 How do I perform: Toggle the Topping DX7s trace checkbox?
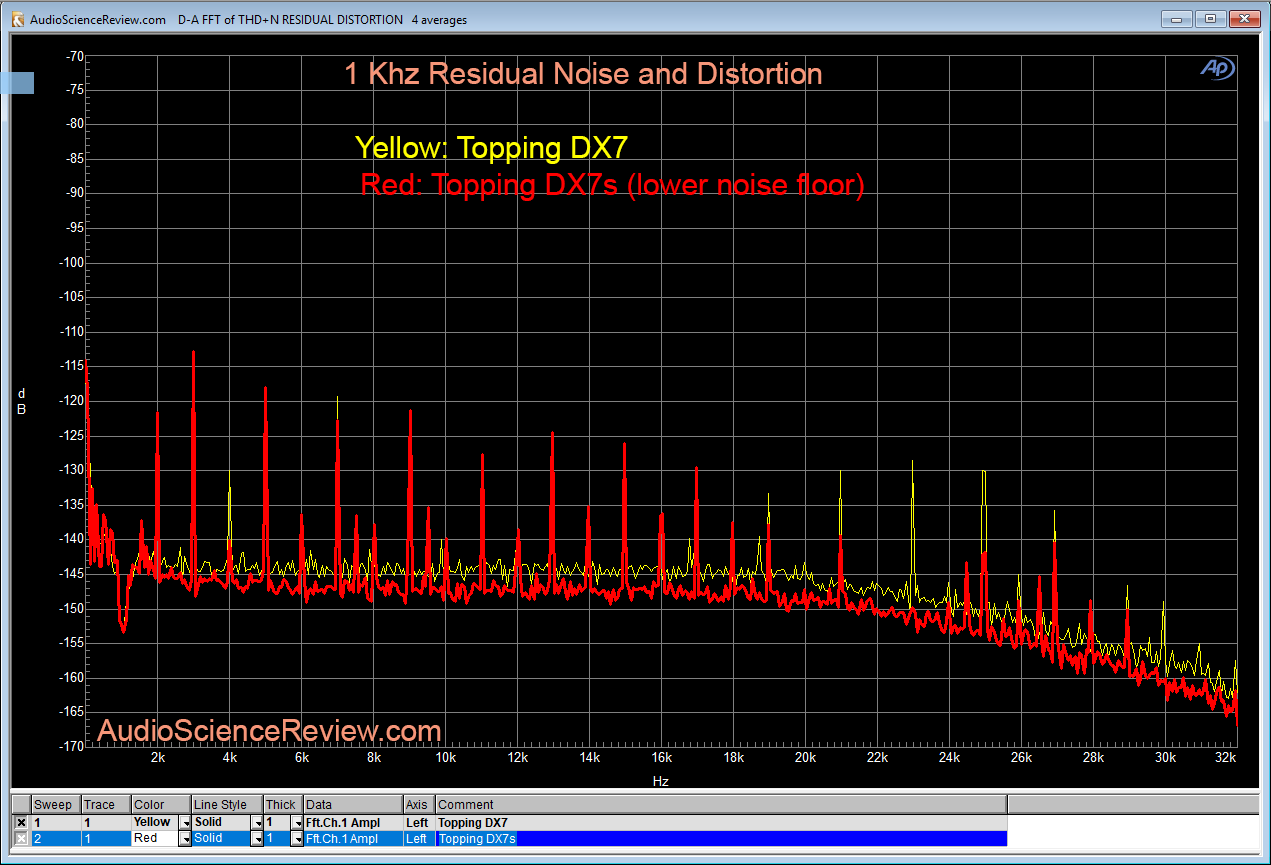pyautogui.click(x=21, y=839)
